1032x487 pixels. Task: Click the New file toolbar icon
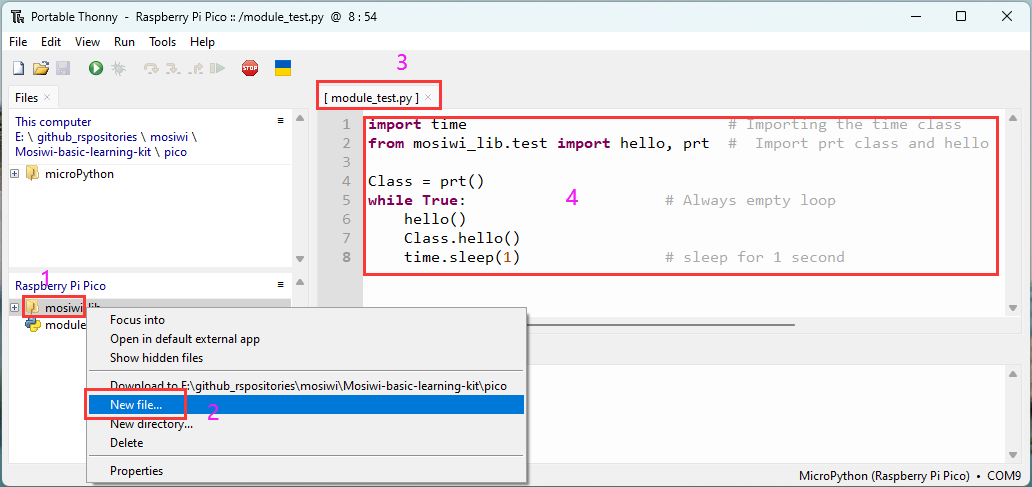(19, 68)
